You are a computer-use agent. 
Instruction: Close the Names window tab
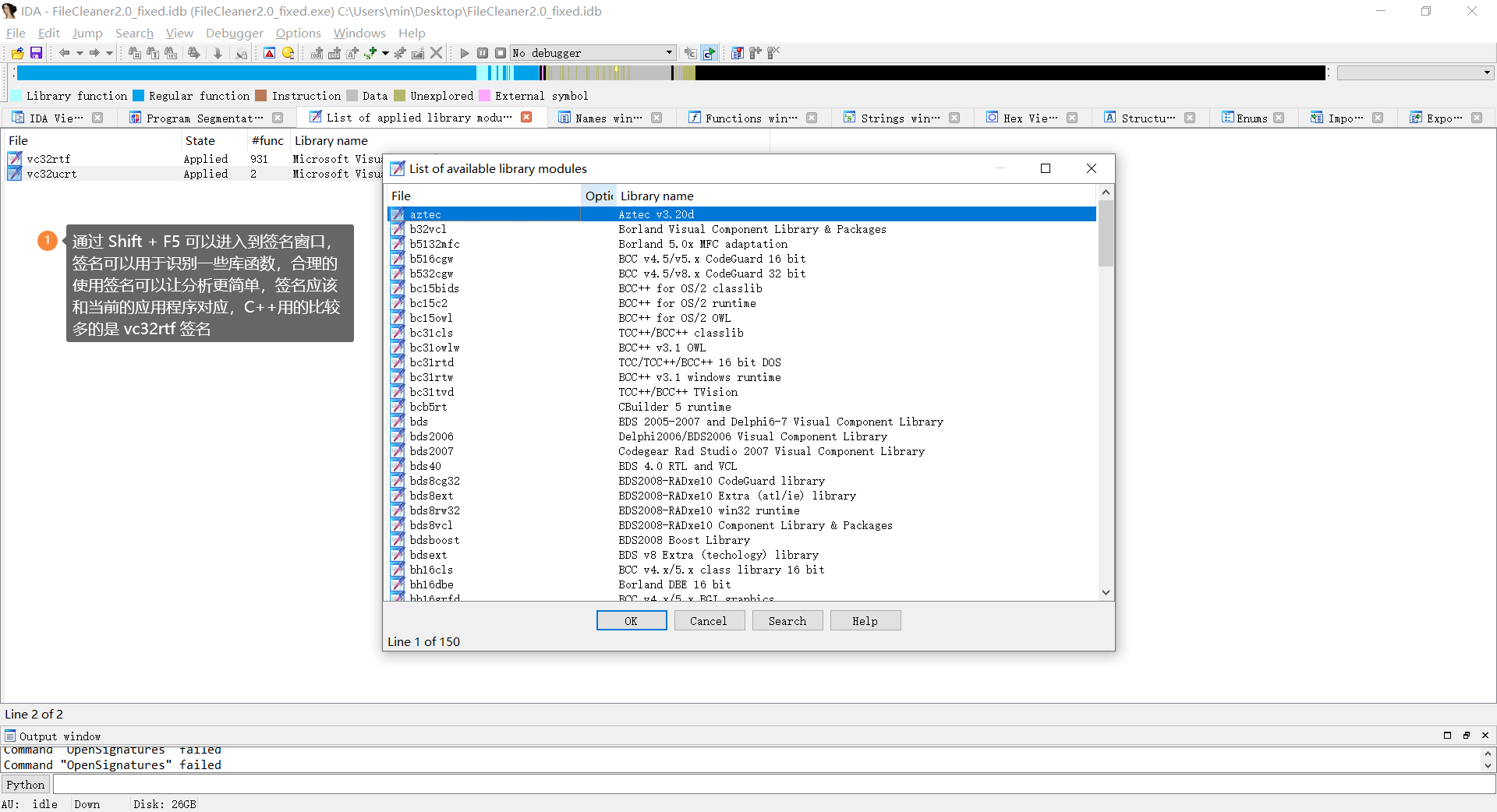tap(656, 118)
